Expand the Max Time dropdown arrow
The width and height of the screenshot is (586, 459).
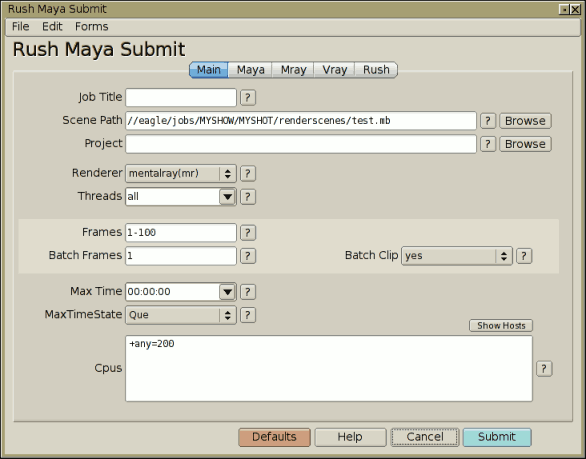[227, 292]
